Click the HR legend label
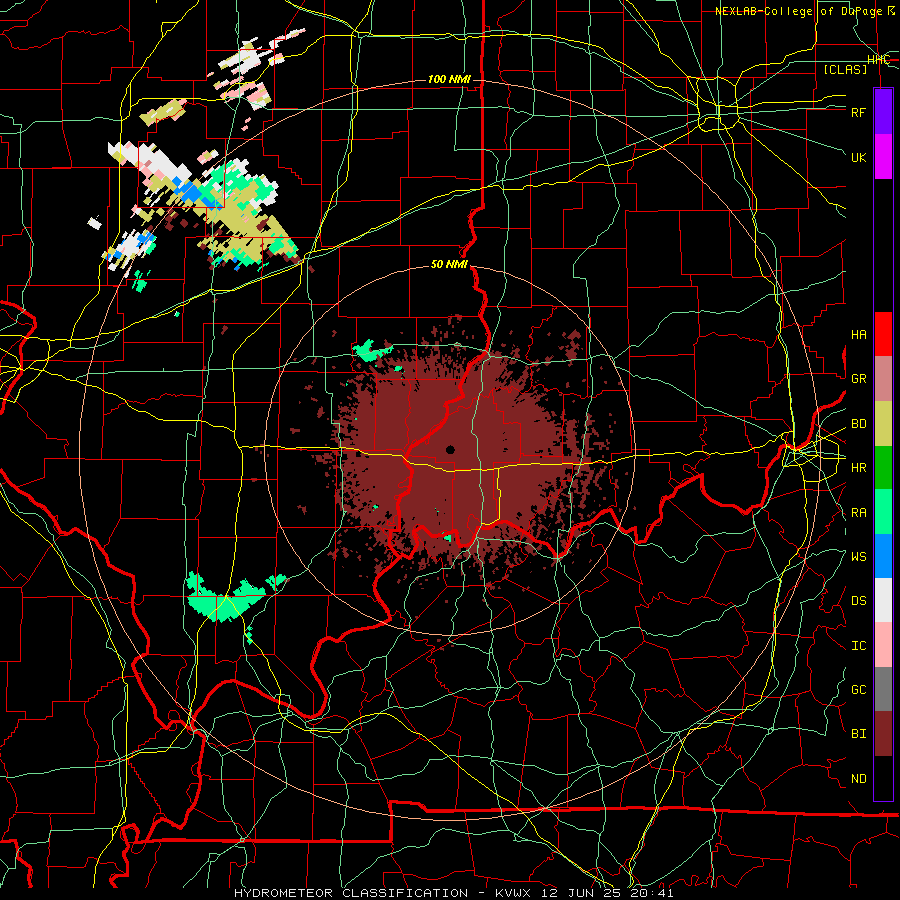 tap(858, 468)
